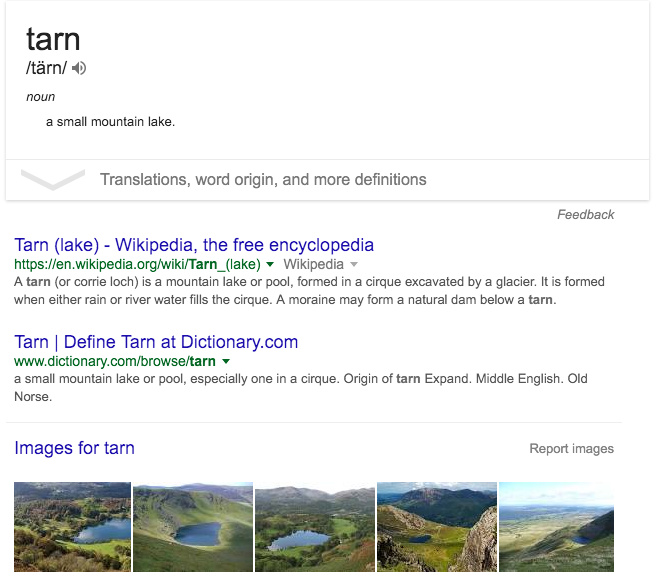
Task: Open green dropdown arrow beside Wikipedia URL
Action: (269, 265)
